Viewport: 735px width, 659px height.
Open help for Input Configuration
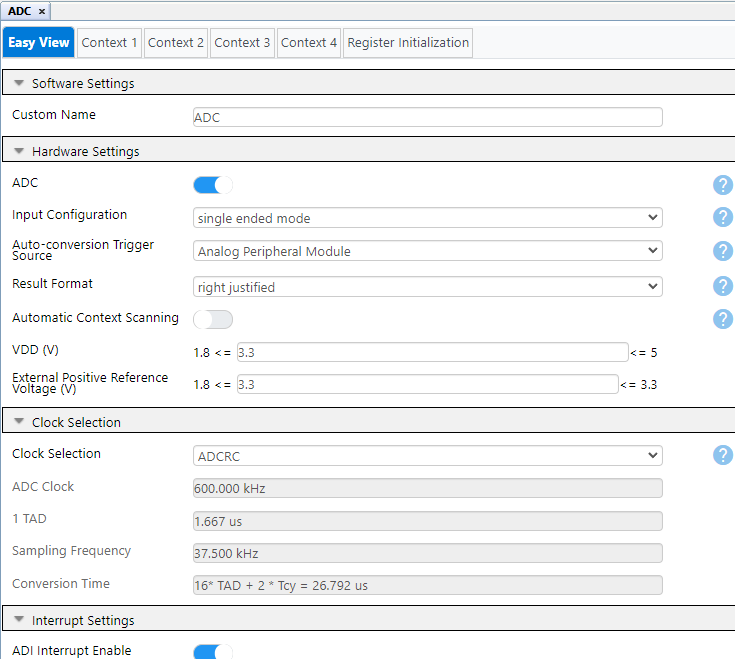click(723, 218)
